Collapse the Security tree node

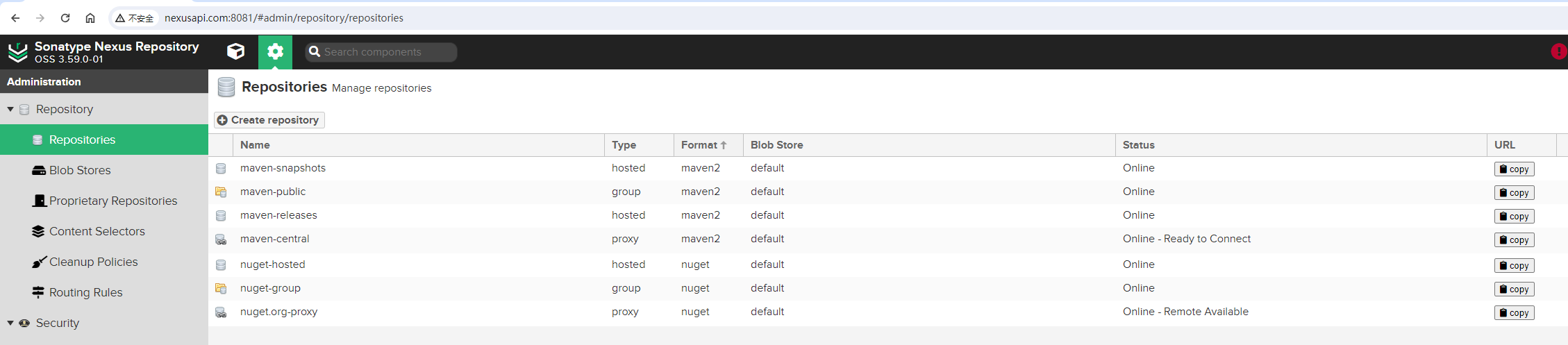pyautogui.click(x=10, y=323)
